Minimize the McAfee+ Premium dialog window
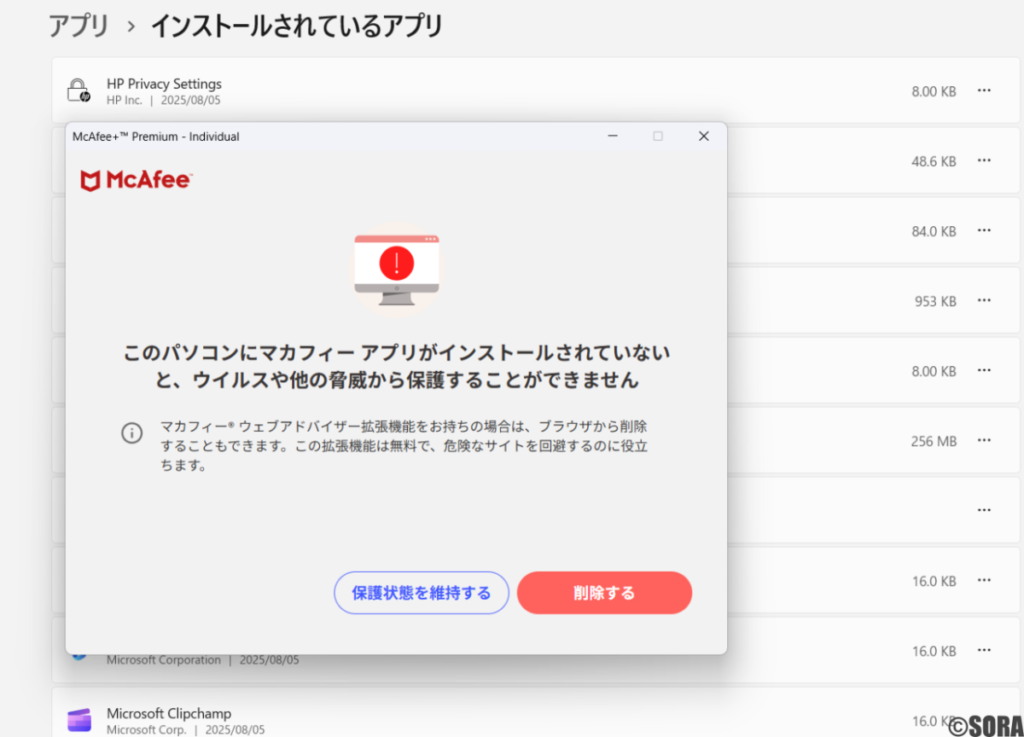This screenshot has height=737, width=1024. tap(613, 136)
